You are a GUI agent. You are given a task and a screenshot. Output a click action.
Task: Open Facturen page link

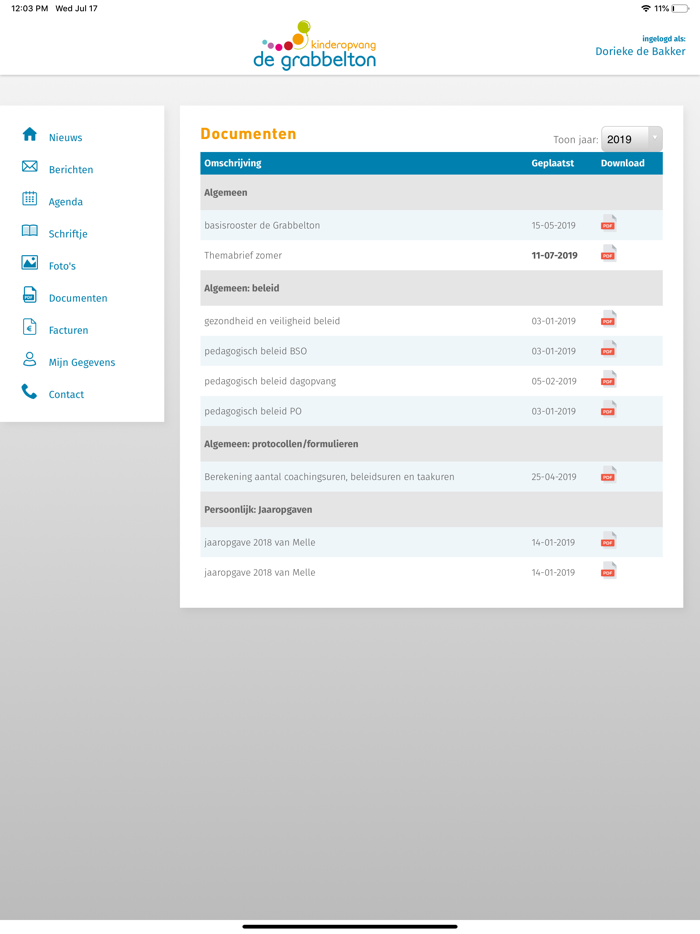[x=69, y=331]
